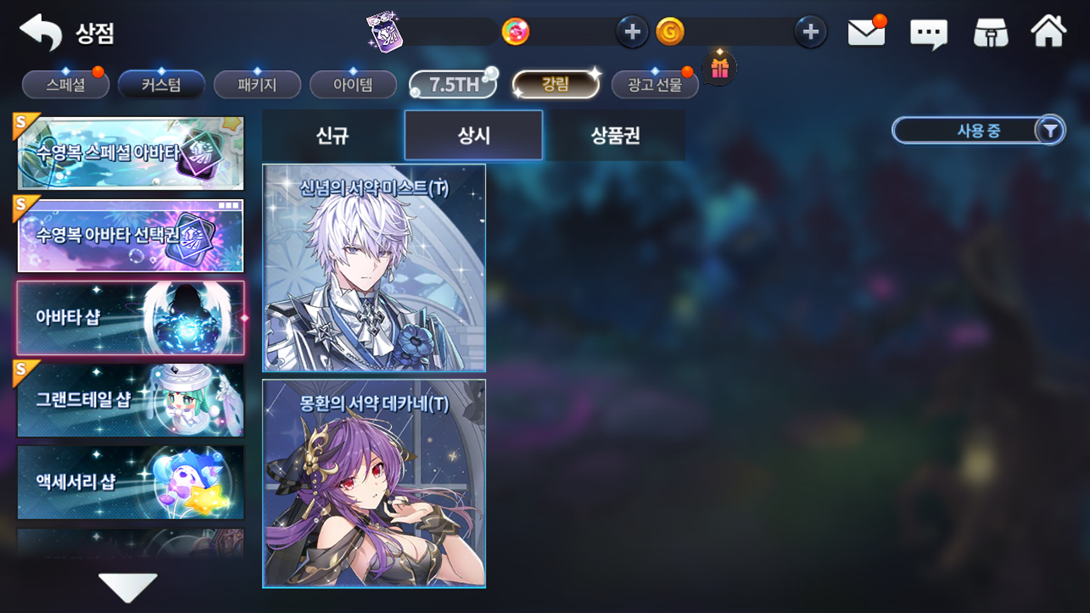Screen dimensions: 1090x613
Task: Switch to the 신규 tab
Action: point(332,135)
